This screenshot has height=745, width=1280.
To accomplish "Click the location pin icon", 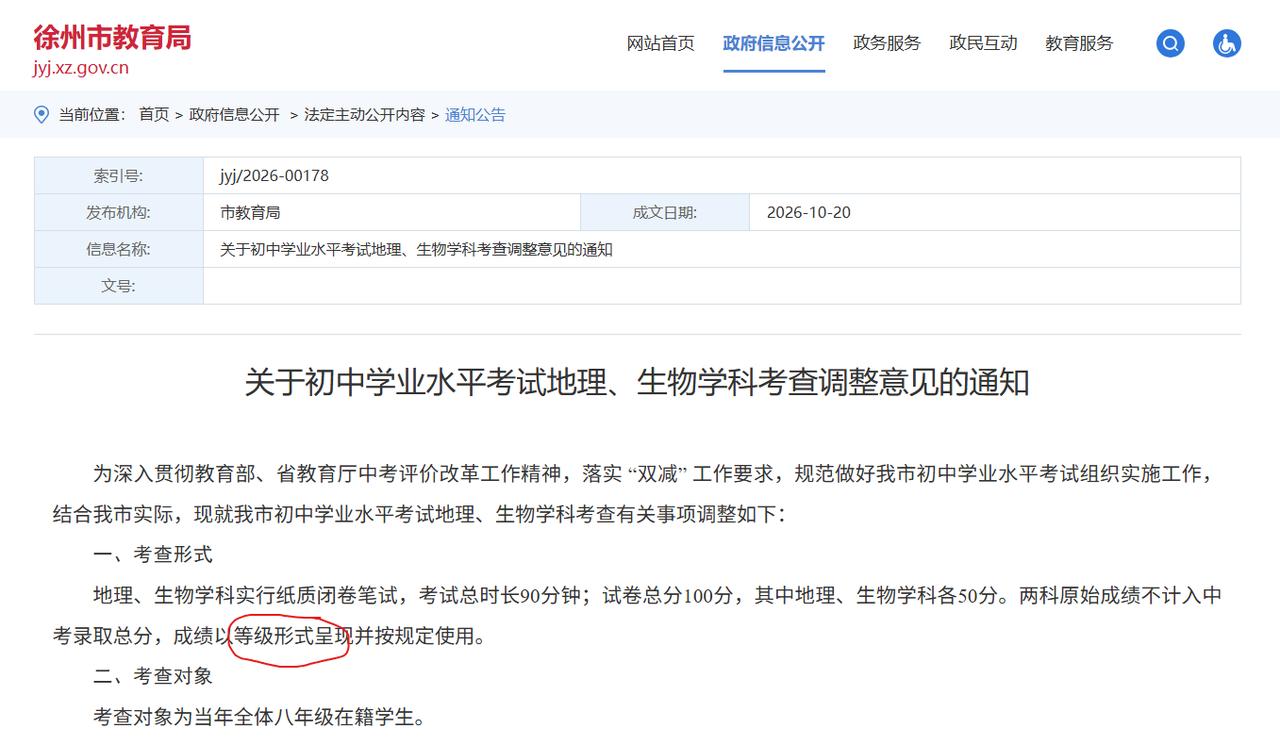I will (x=41, y=115).
